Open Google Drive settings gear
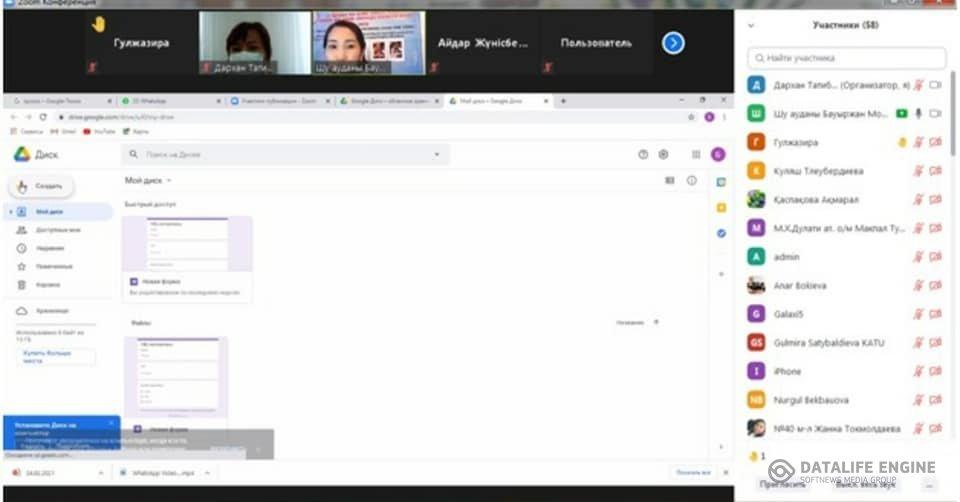 click(663, 154)
